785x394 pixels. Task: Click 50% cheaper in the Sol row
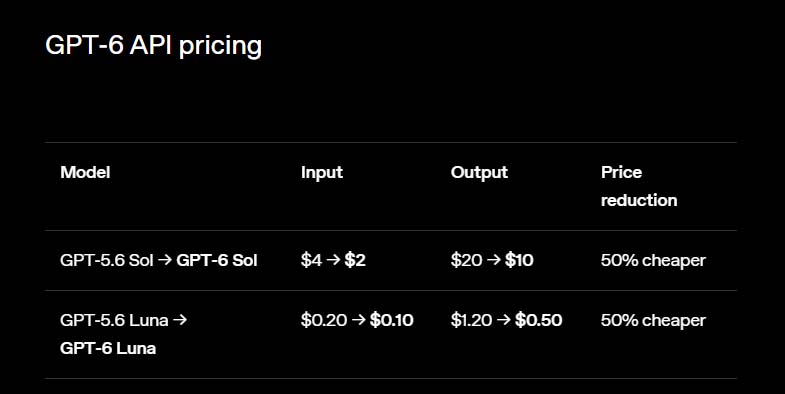click(653, 260)
